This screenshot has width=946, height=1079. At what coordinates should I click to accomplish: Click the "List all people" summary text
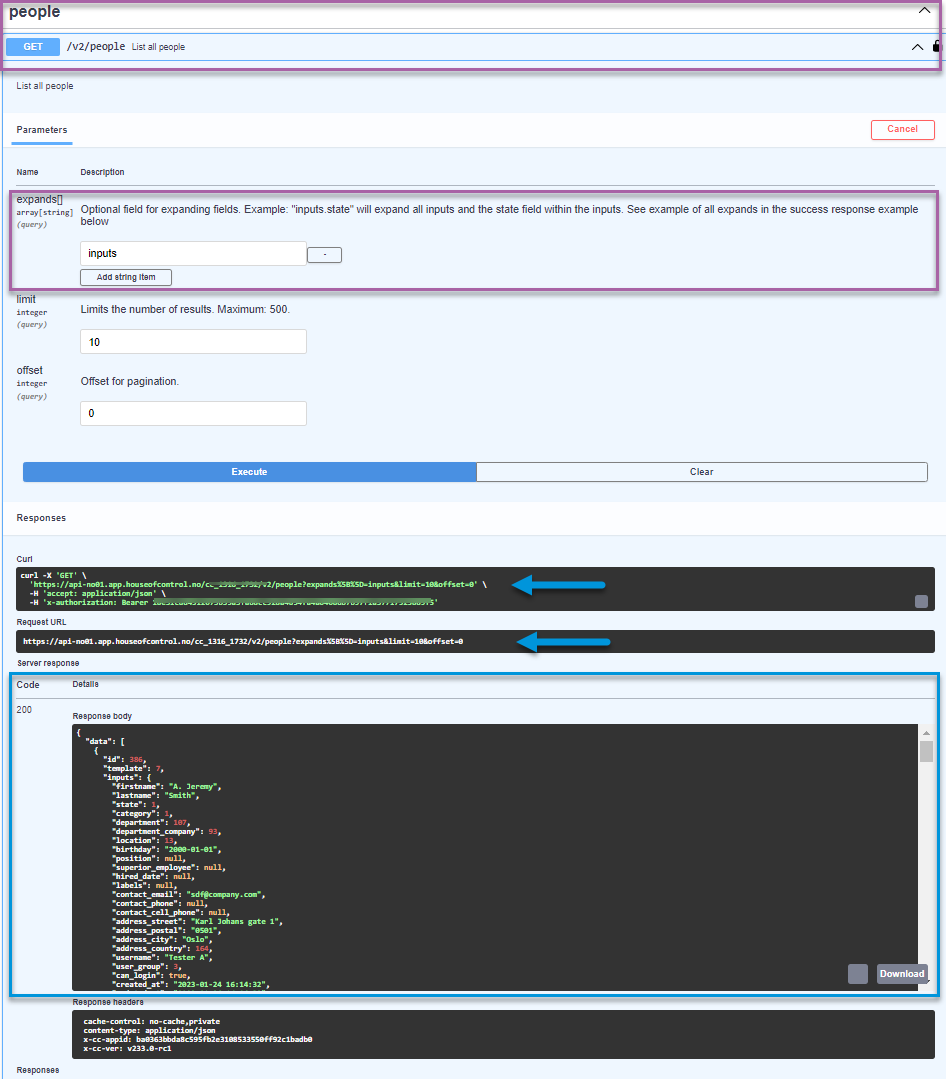(x=158, y=47)
